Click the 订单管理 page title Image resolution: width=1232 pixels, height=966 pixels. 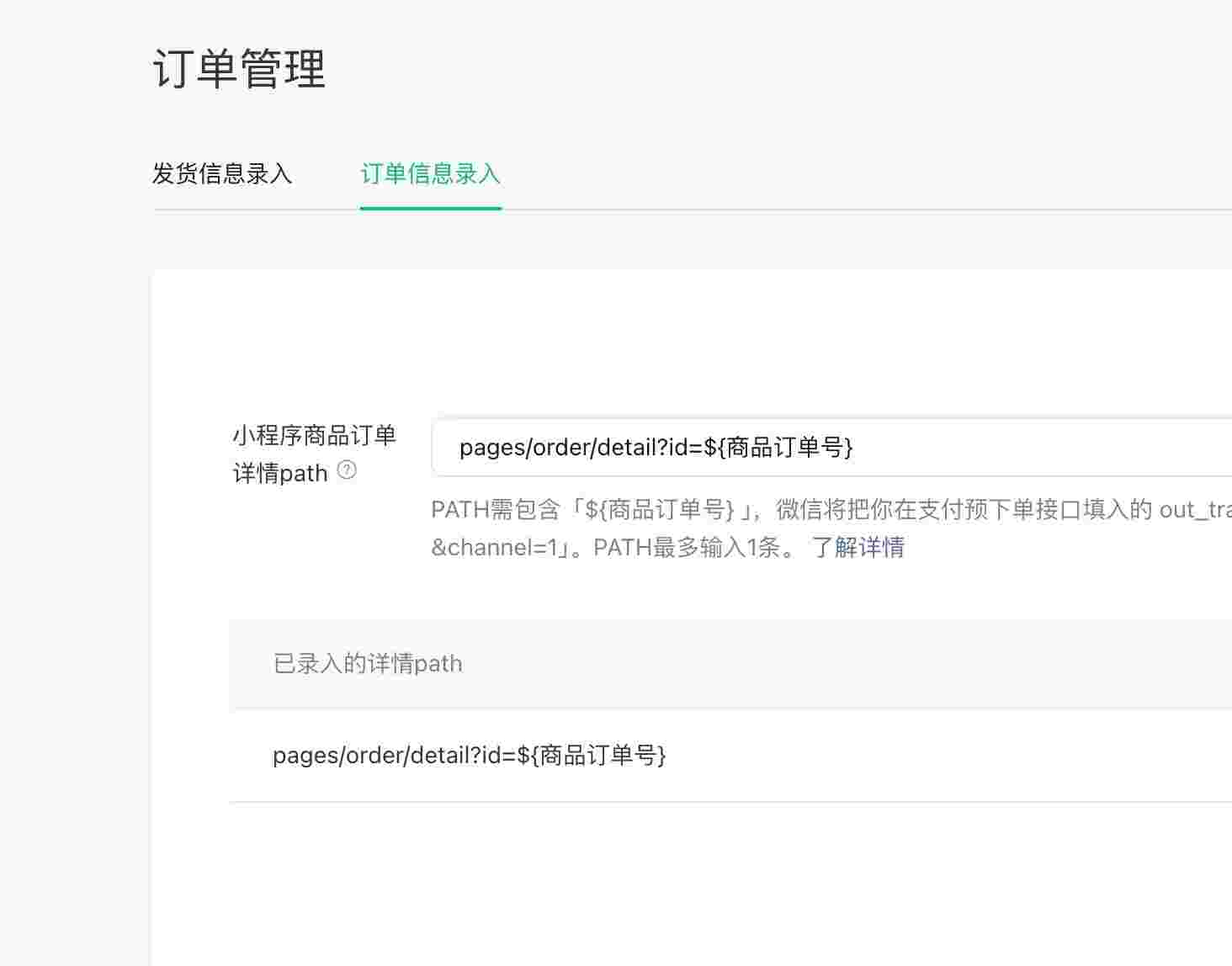point(239,69)
